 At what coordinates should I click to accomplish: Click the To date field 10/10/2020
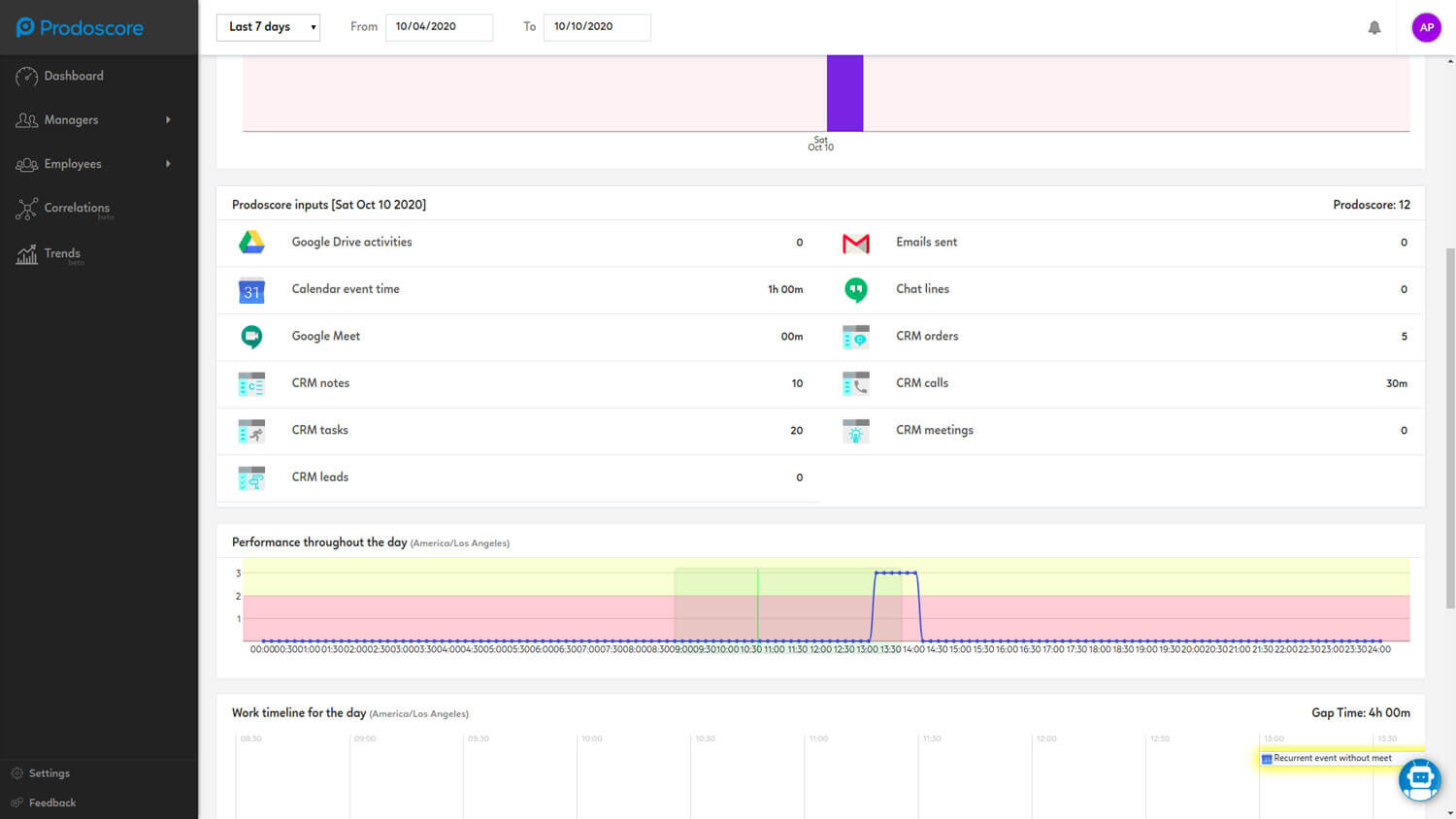pyautogui.click(x=597, y=27)
